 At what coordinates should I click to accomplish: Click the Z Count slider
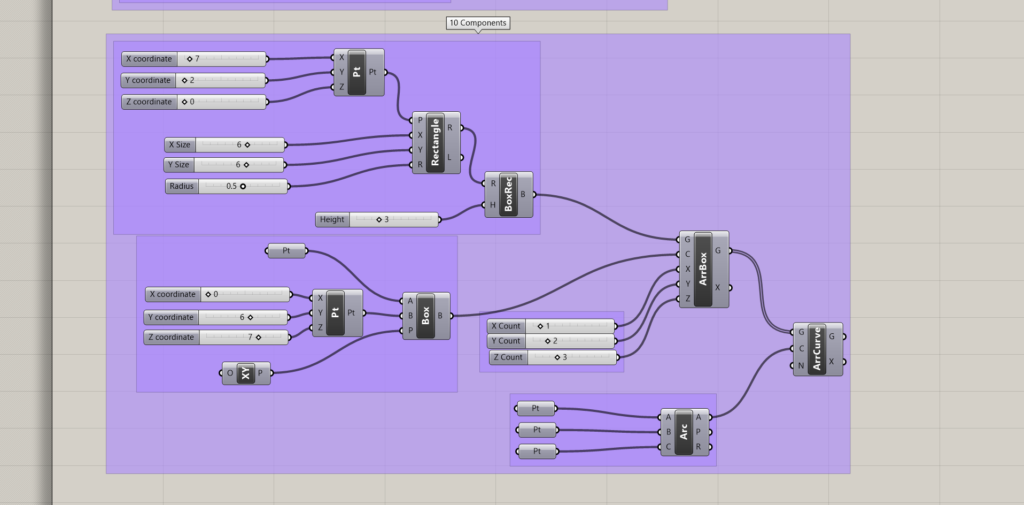553,357
